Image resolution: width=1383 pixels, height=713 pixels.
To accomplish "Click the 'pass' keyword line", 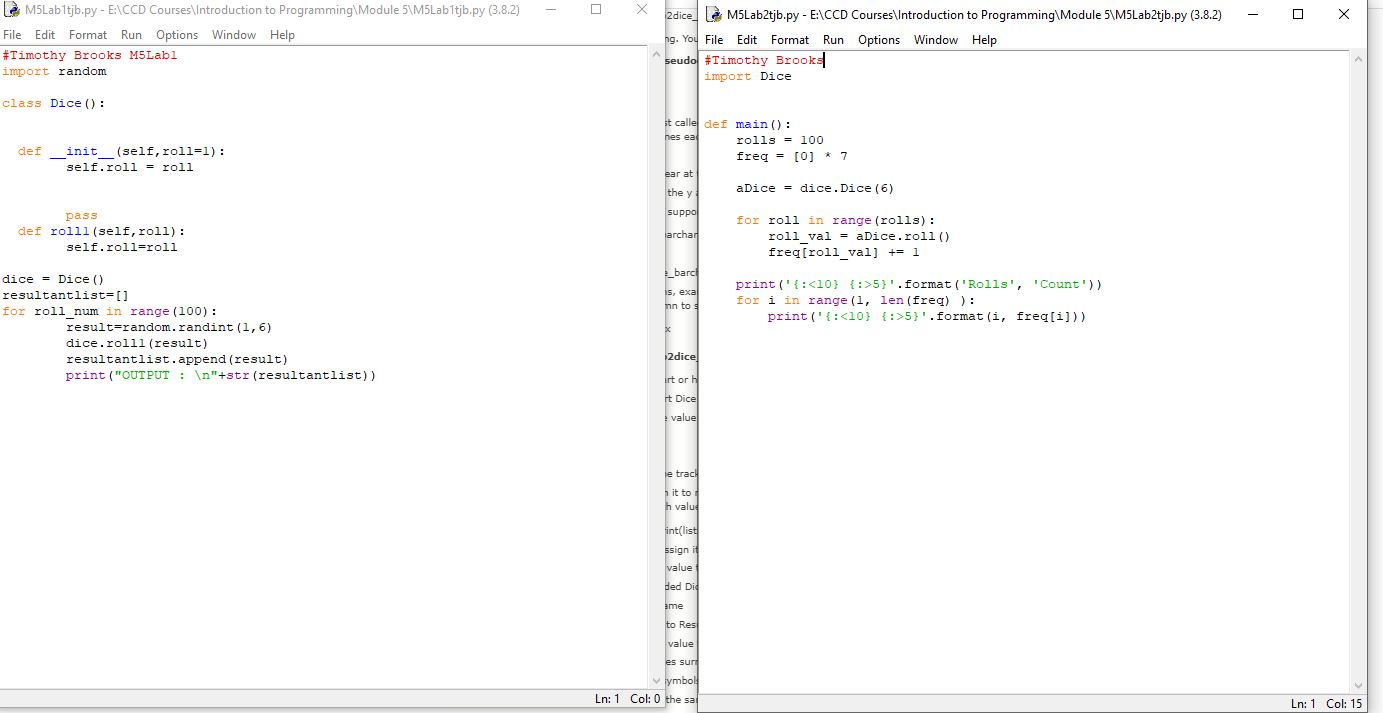I will coord(82,216).
